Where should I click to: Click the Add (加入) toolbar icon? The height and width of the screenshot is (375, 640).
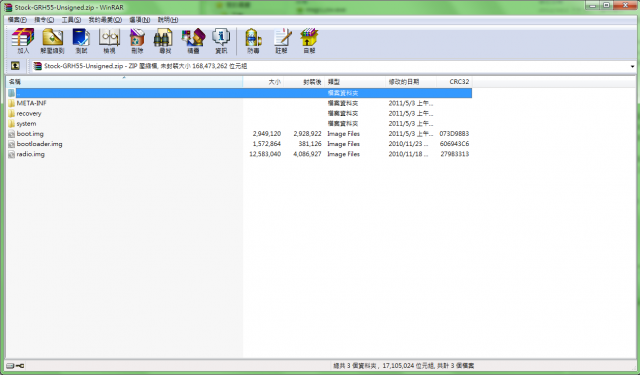(23, 41)
